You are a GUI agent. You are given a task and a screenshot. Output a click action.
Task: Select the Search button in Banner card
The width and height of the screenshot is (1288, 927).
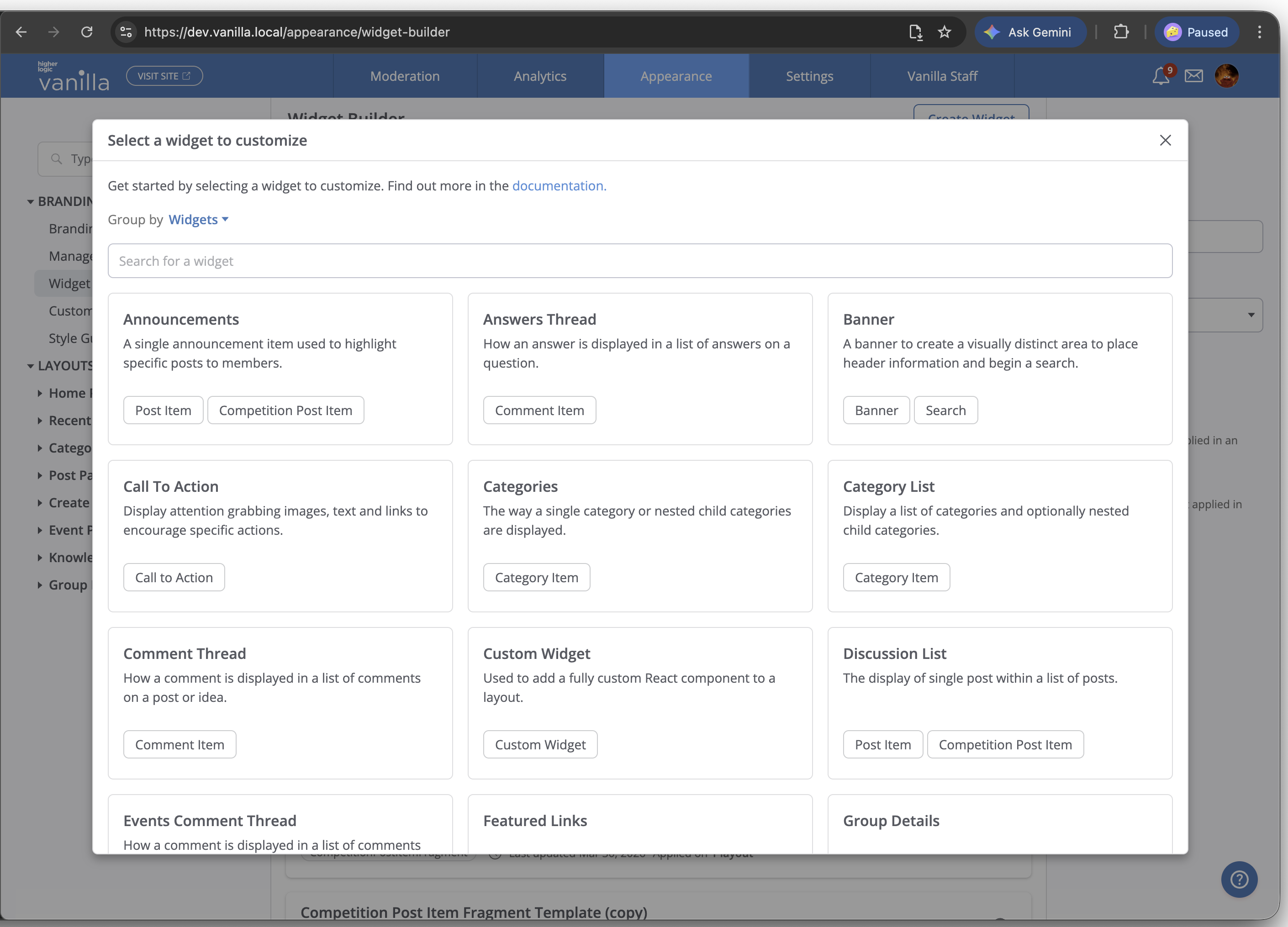[945, 410]
